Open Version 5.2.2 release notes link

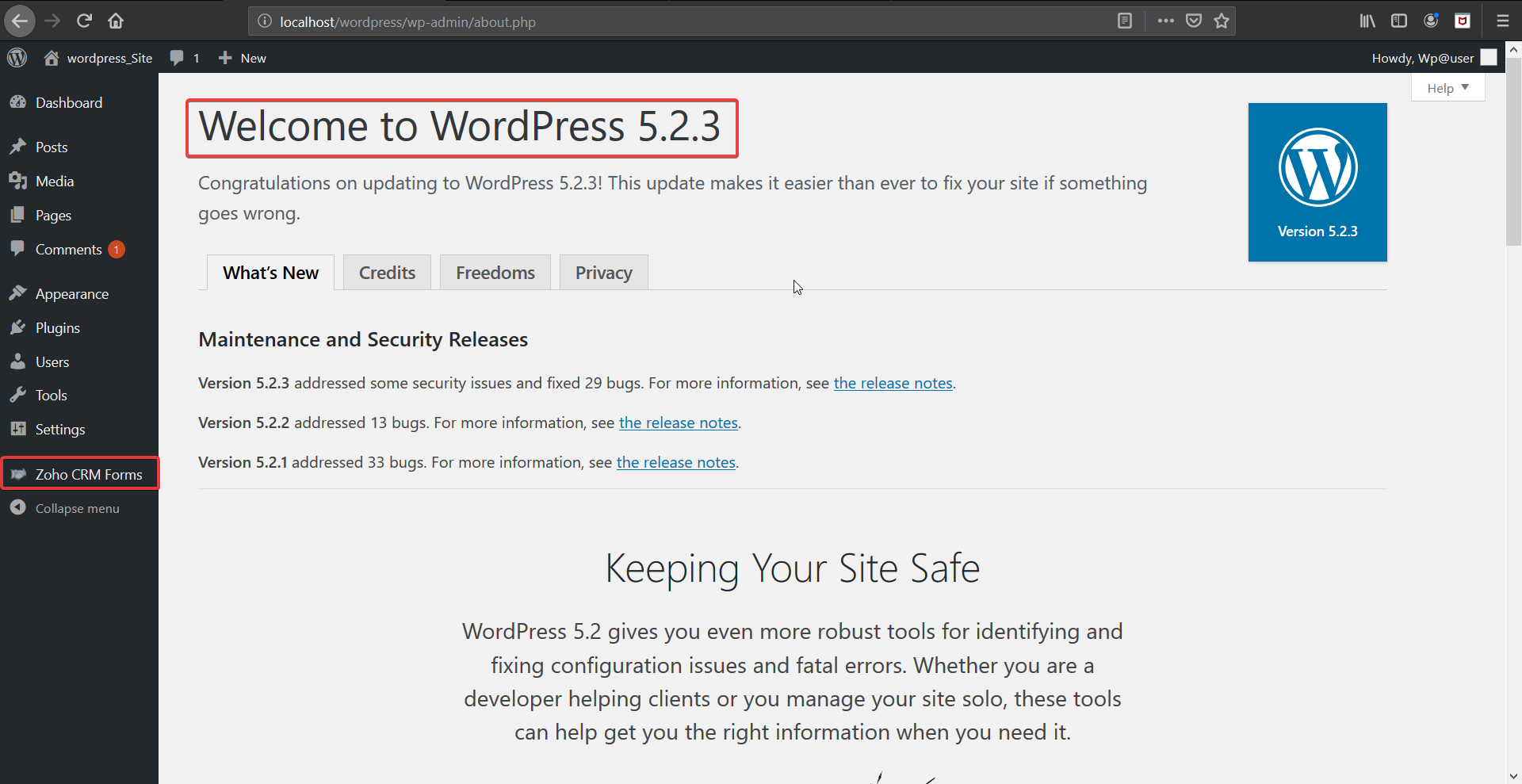coord(679,423)
